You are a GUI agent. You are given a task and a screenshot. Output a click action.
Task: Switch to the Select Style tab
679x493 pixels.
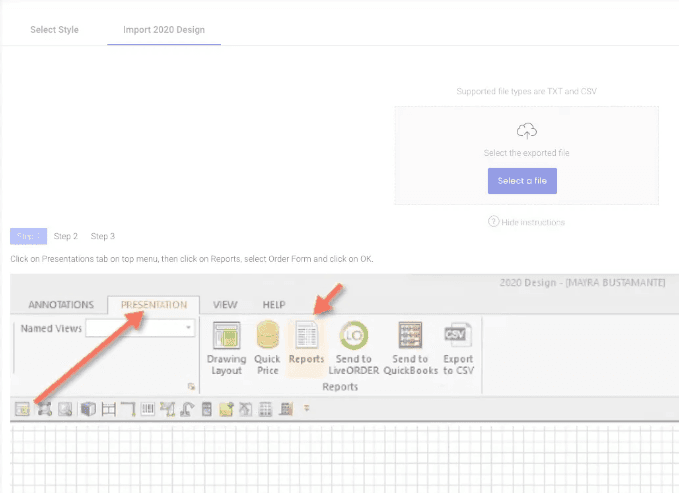point(55,30)
